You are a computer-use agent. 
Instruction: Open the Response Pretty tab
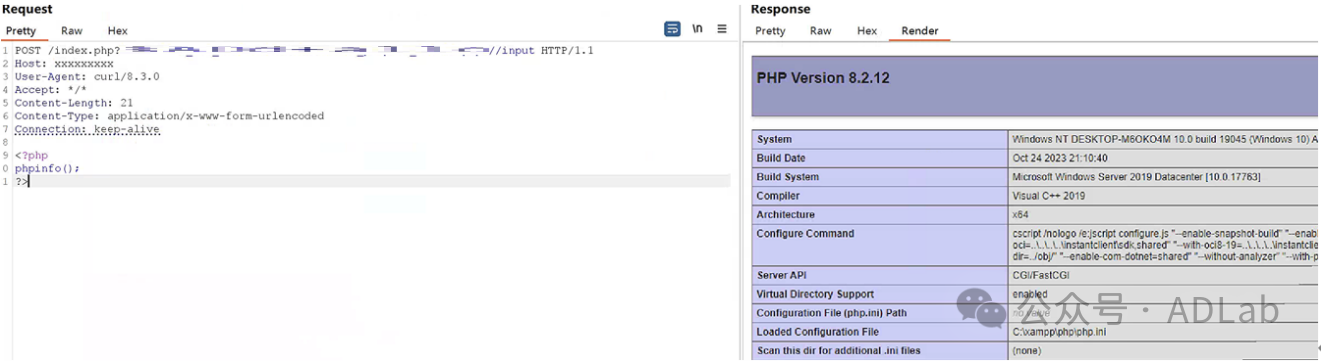pyautogui.click(x=770, y=31)
